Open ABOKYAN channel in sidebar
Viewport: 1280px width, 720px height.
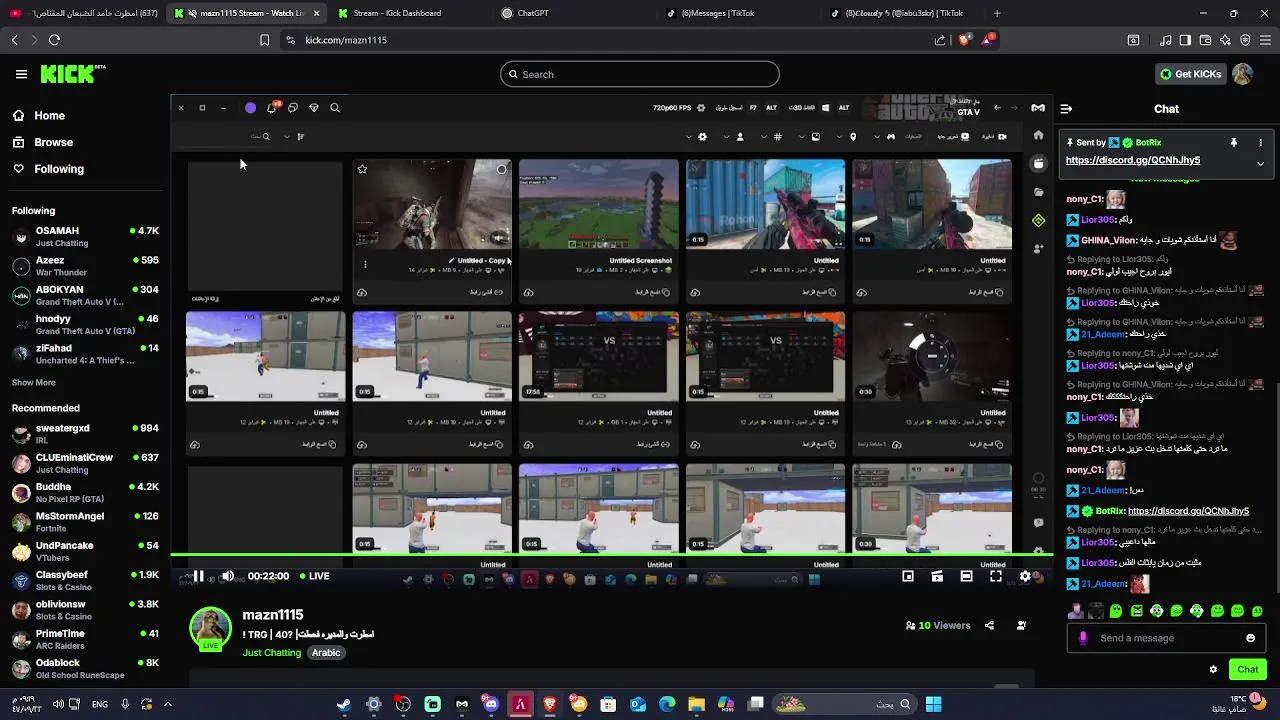click(x=85, y=295)
